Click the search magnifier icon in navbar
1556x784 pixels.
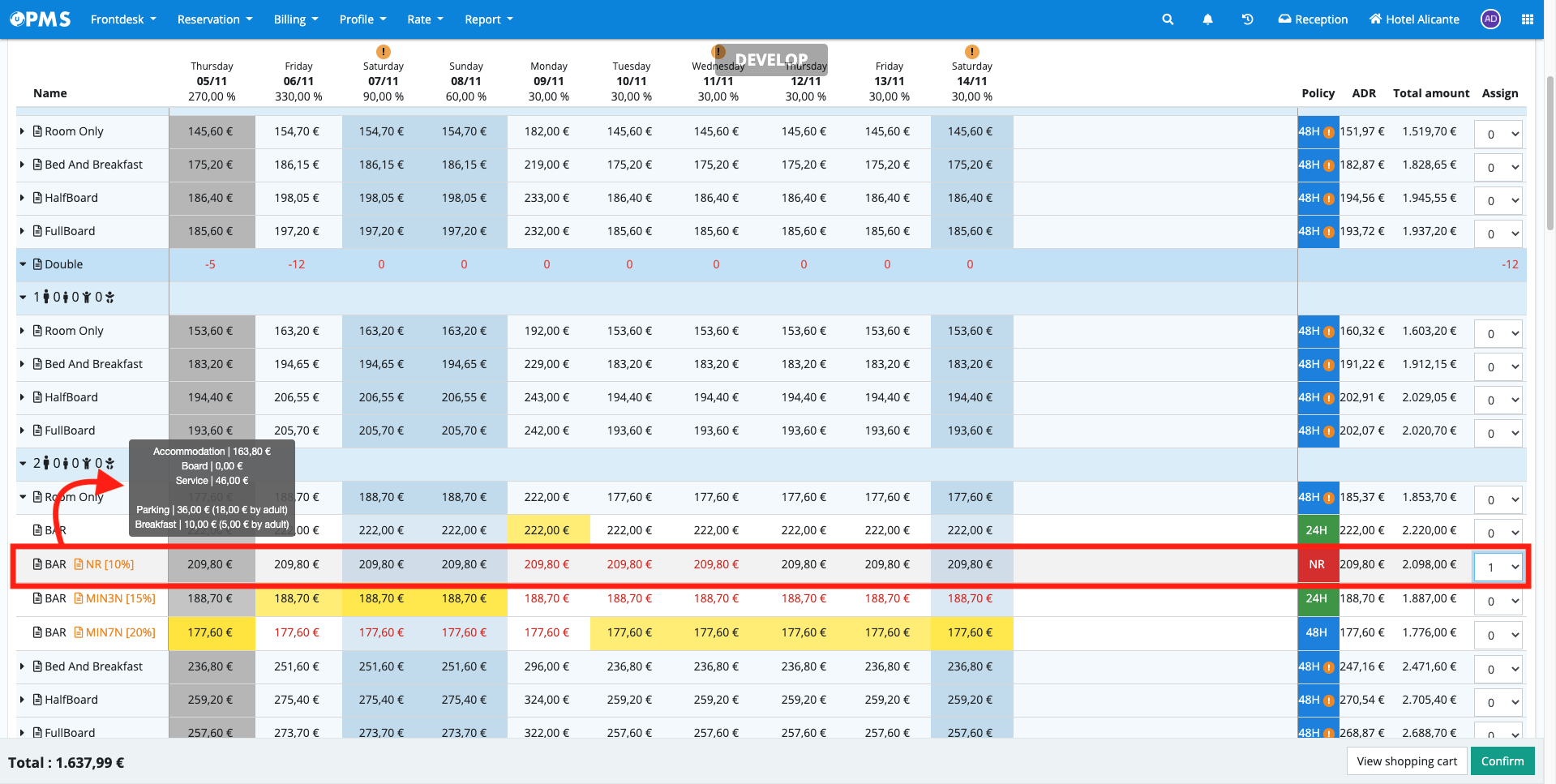[1168, 19]
